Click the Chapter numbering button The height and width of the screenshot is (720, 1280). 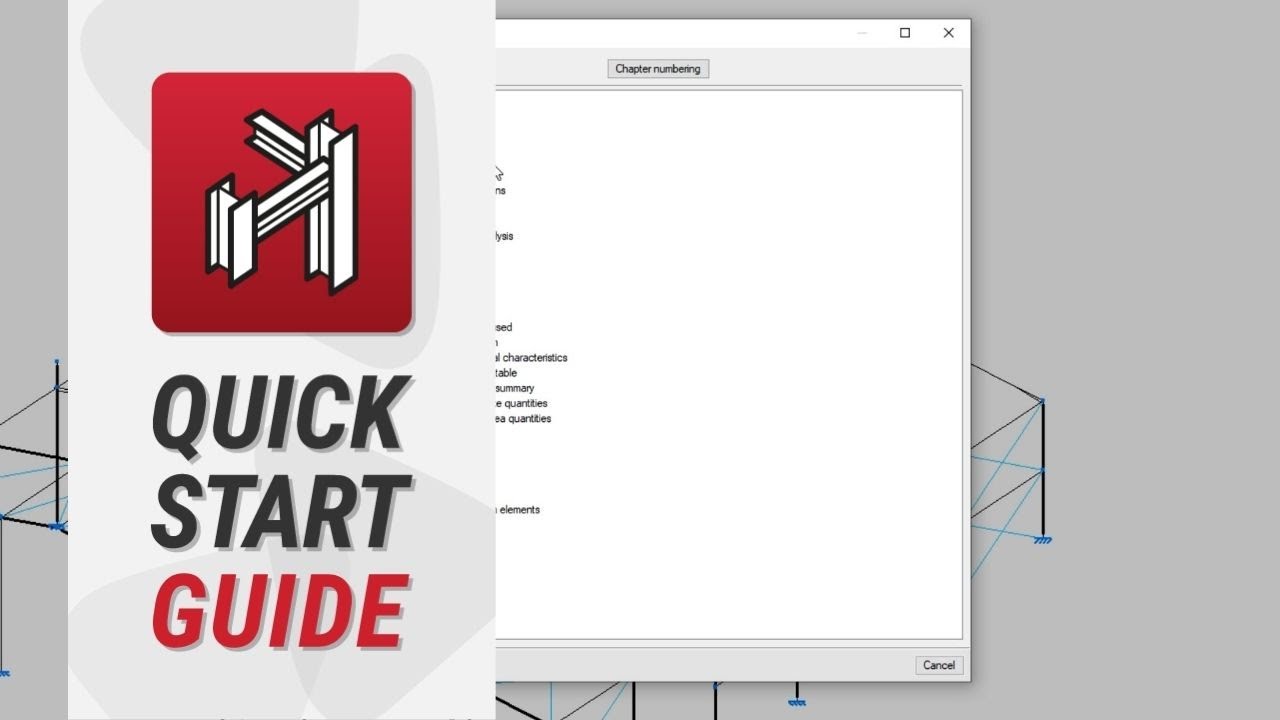tap(658, 69)
